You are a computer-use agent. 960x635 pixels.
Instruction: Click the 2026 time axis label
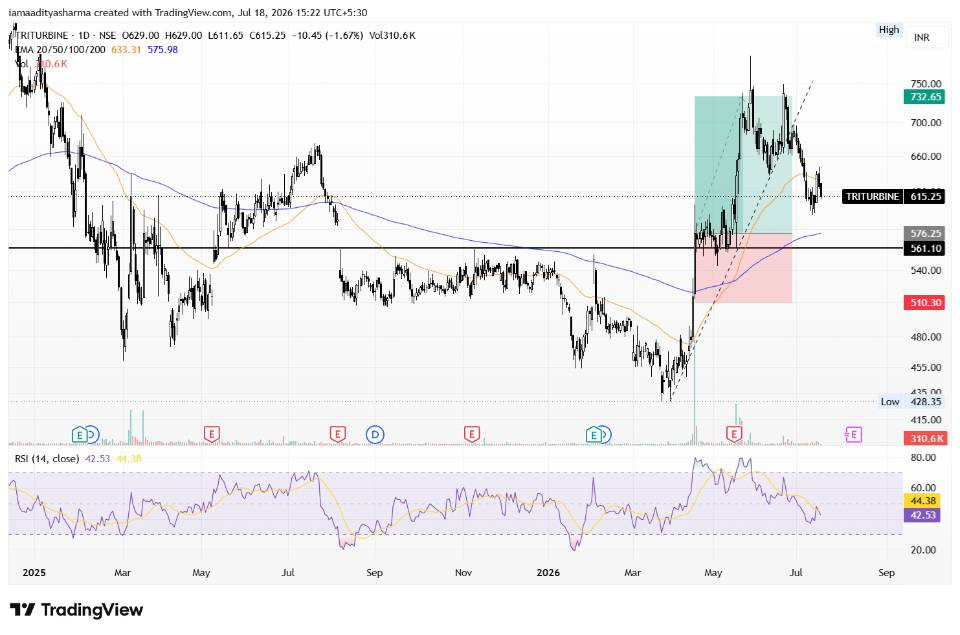[x=548, y=573]
